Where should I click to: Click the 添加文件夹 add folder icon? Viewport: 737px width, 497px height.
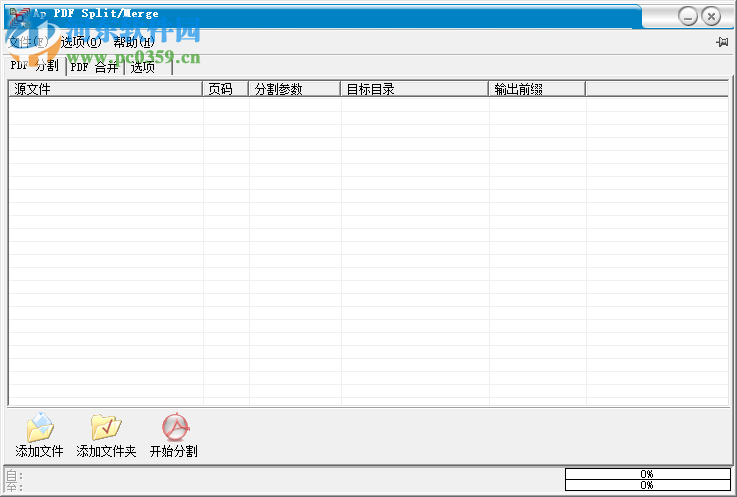106,427
